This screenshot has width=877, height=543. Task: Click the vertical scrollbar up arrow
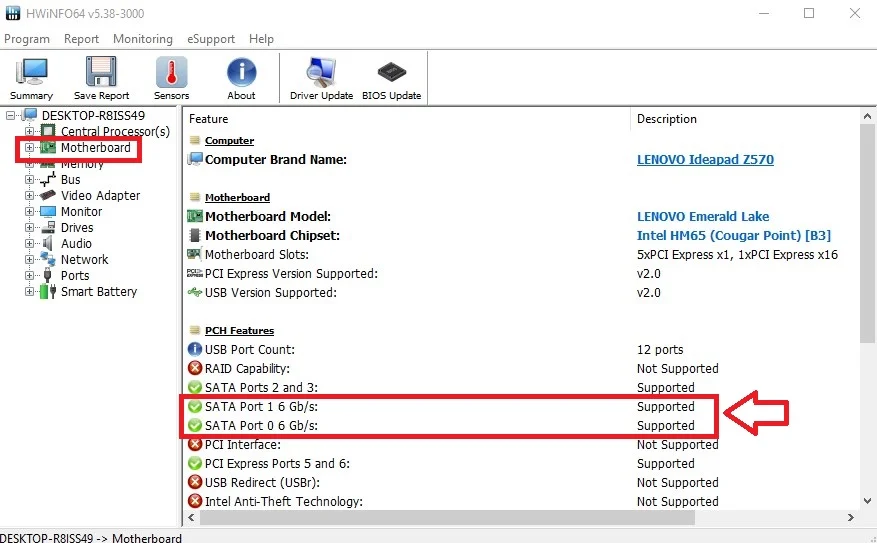(x=867, y=116)
